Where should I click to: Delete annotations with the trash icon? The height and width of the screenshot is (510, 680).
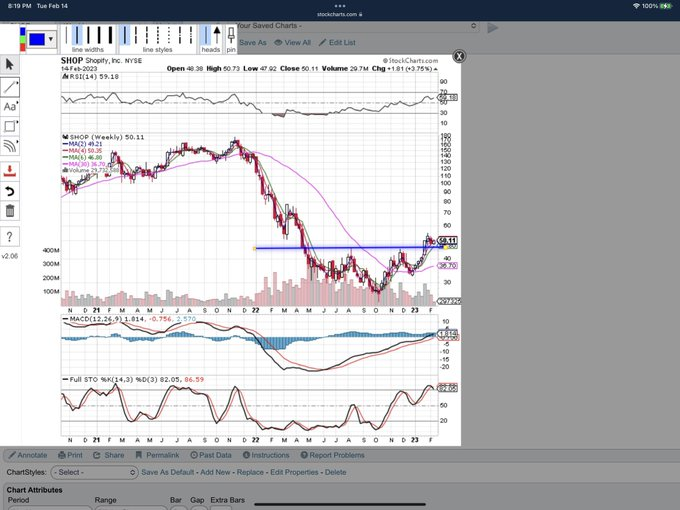(x=10, y=211)
